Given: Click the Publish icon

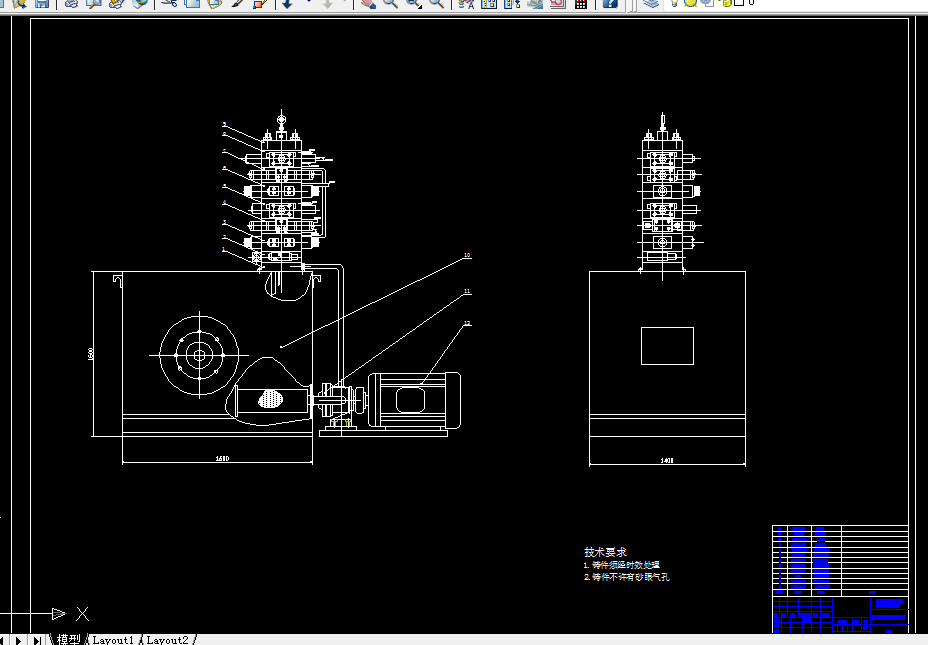Looking at the screenshot, I should pyautogui.click(x=116, y=3).
